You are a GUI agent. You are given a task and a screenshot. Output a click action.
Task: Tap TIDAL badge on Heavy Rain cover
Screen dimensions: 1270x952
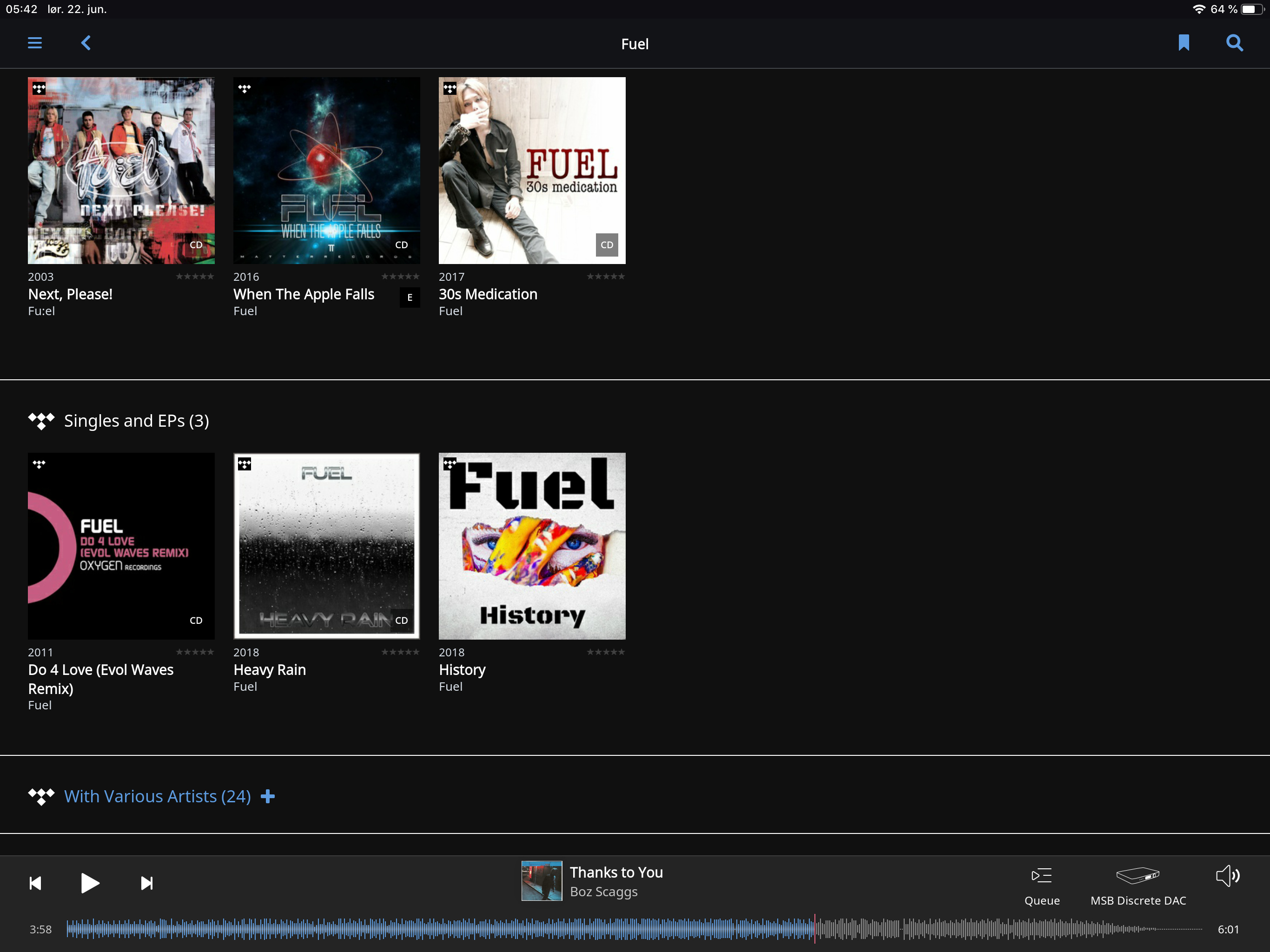(245, 464)
